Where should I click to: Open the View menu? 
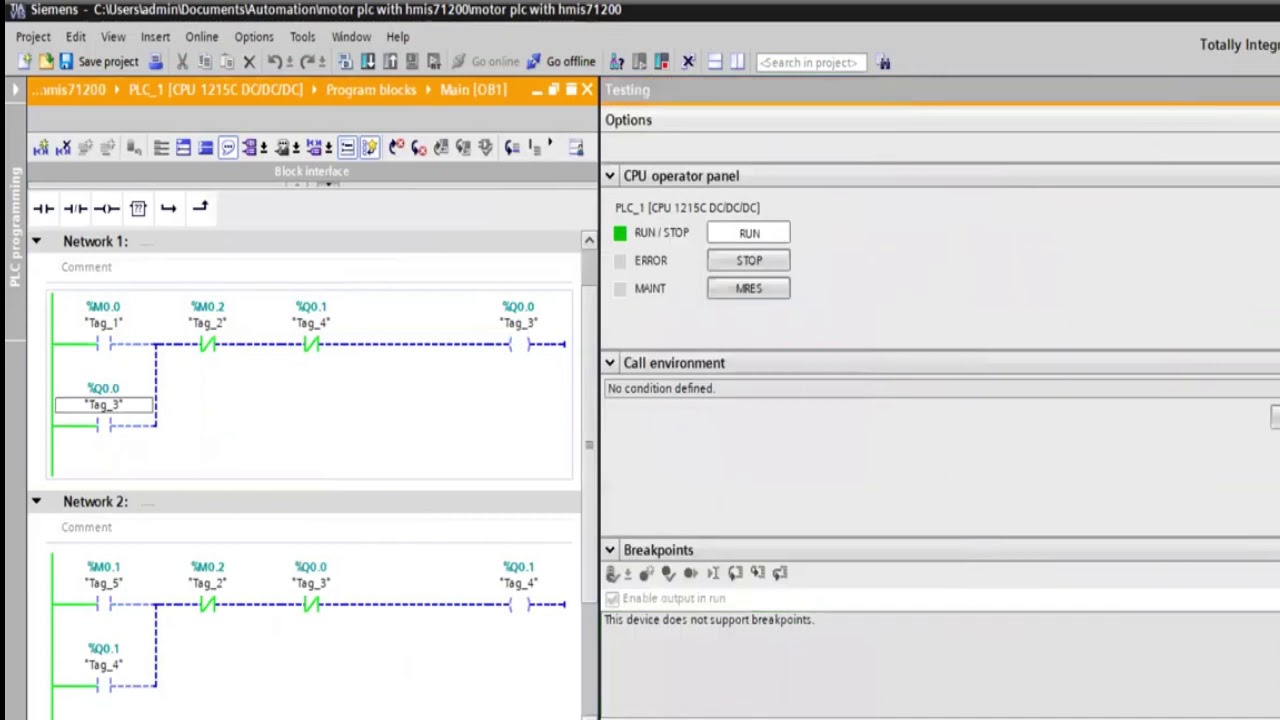tap(113, 37)
